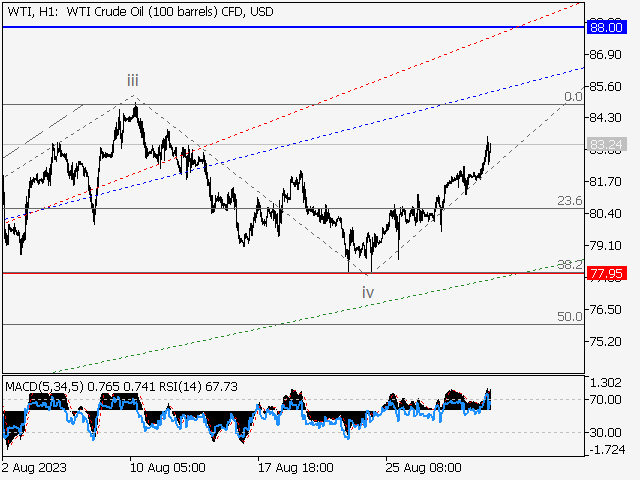Click the chart title 'WTI, H1: WTI Crude Oil'

pos(140,12)
